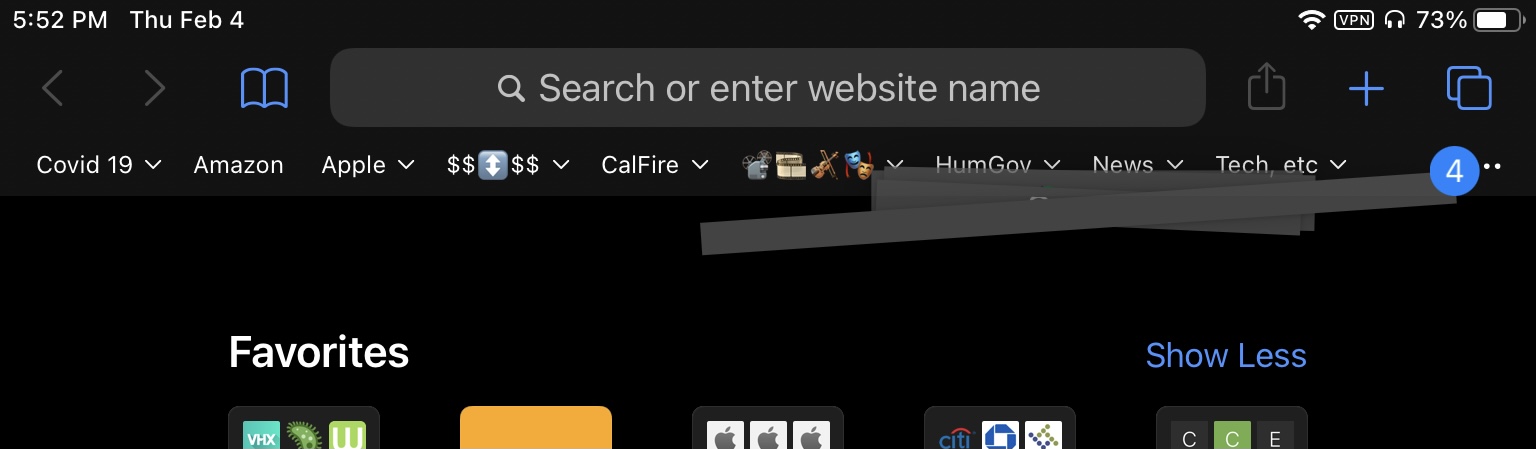Go back with the left arrow
The image size is (1536, 449).
(52, 89)
